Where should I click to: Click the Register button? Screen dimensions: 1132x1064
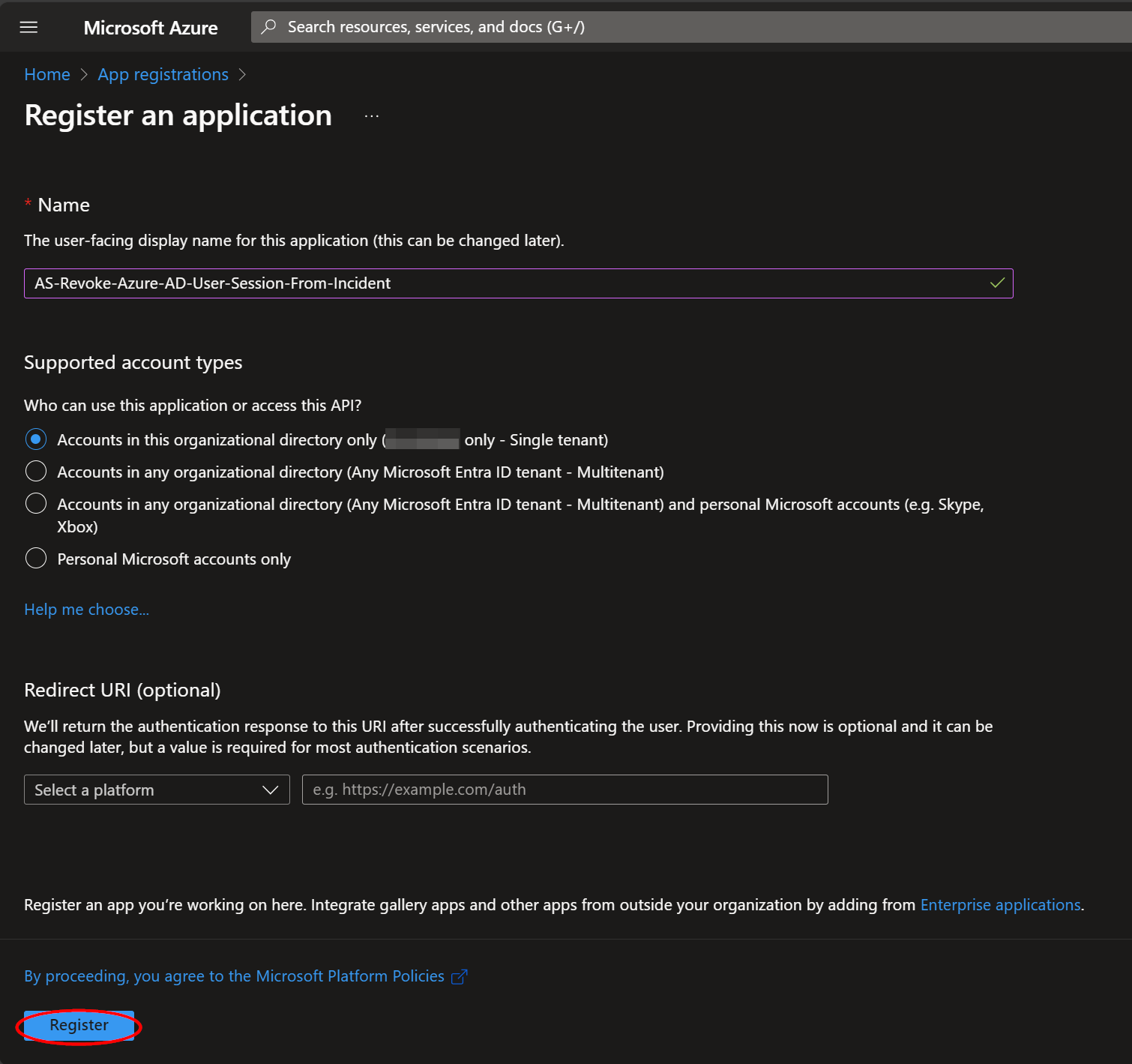point(79,1026)
